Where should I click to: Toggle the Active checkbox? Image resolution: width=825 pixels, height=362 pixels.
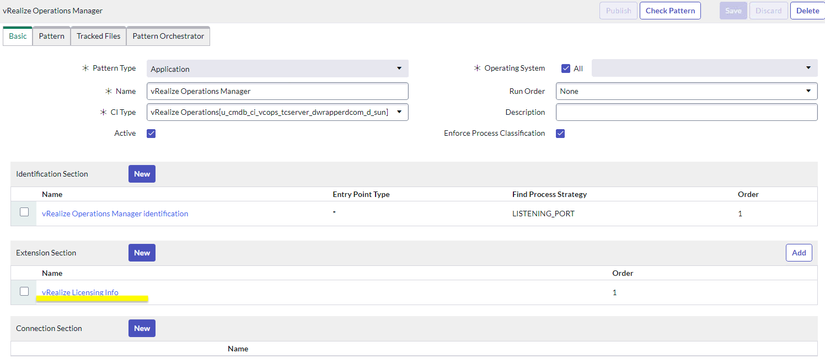(x=151, y=134)
